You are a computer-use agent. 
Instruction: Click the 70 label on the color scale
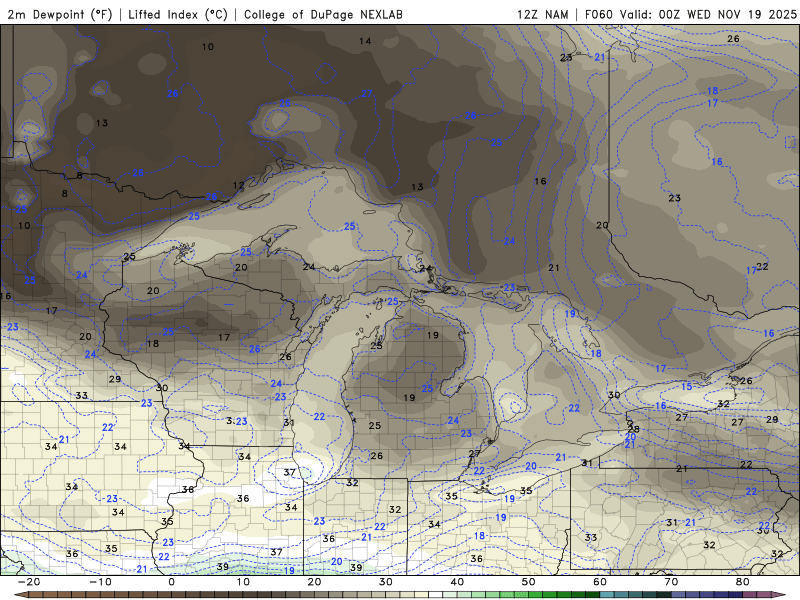point(671,582)
